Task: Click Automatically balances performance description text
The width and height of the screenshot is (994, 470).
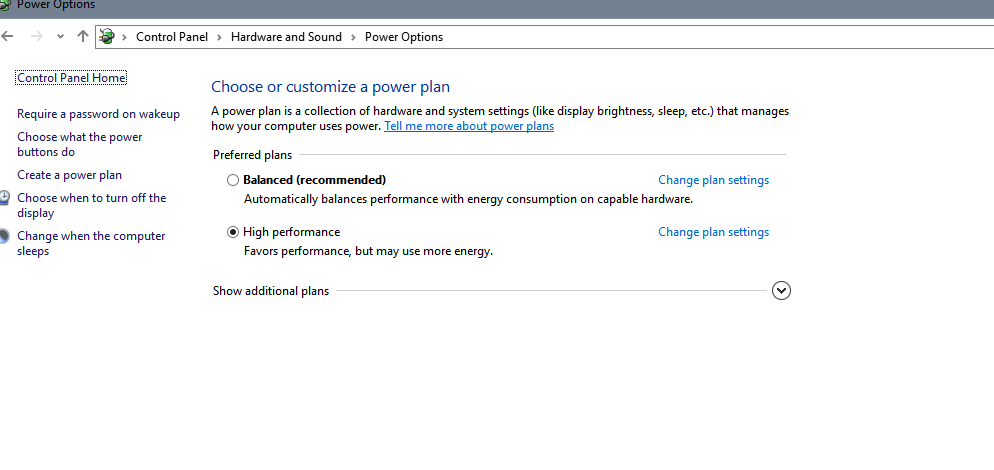Action: coord(468,199)
